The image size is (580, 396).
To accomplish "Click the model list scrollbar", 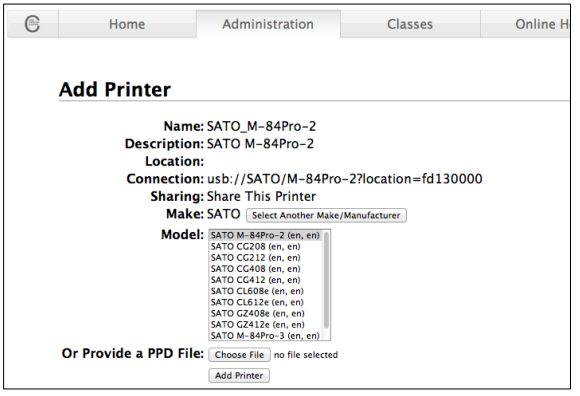I will pos(326,280).
